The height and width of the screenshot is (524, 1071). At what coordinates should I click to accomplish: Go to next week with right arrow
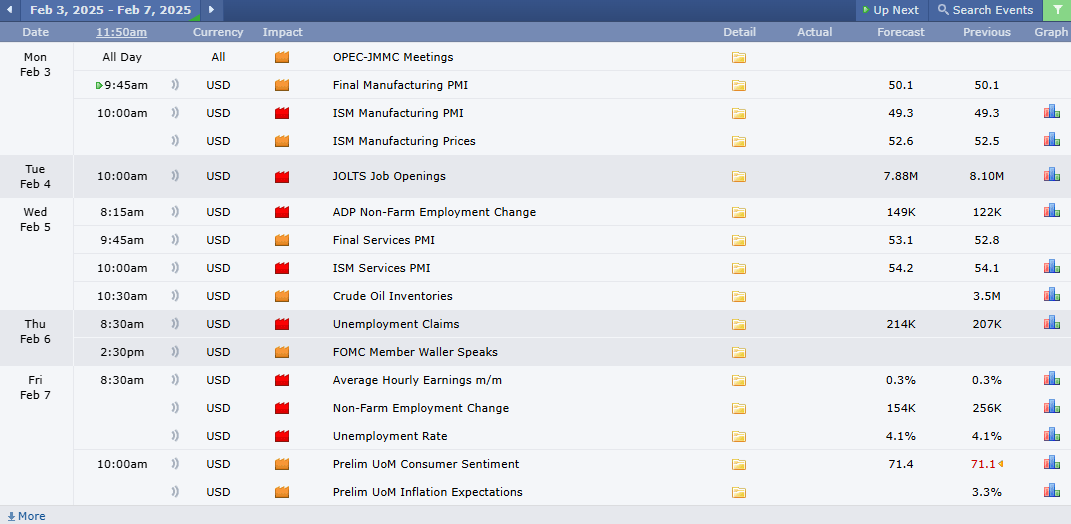211,10
